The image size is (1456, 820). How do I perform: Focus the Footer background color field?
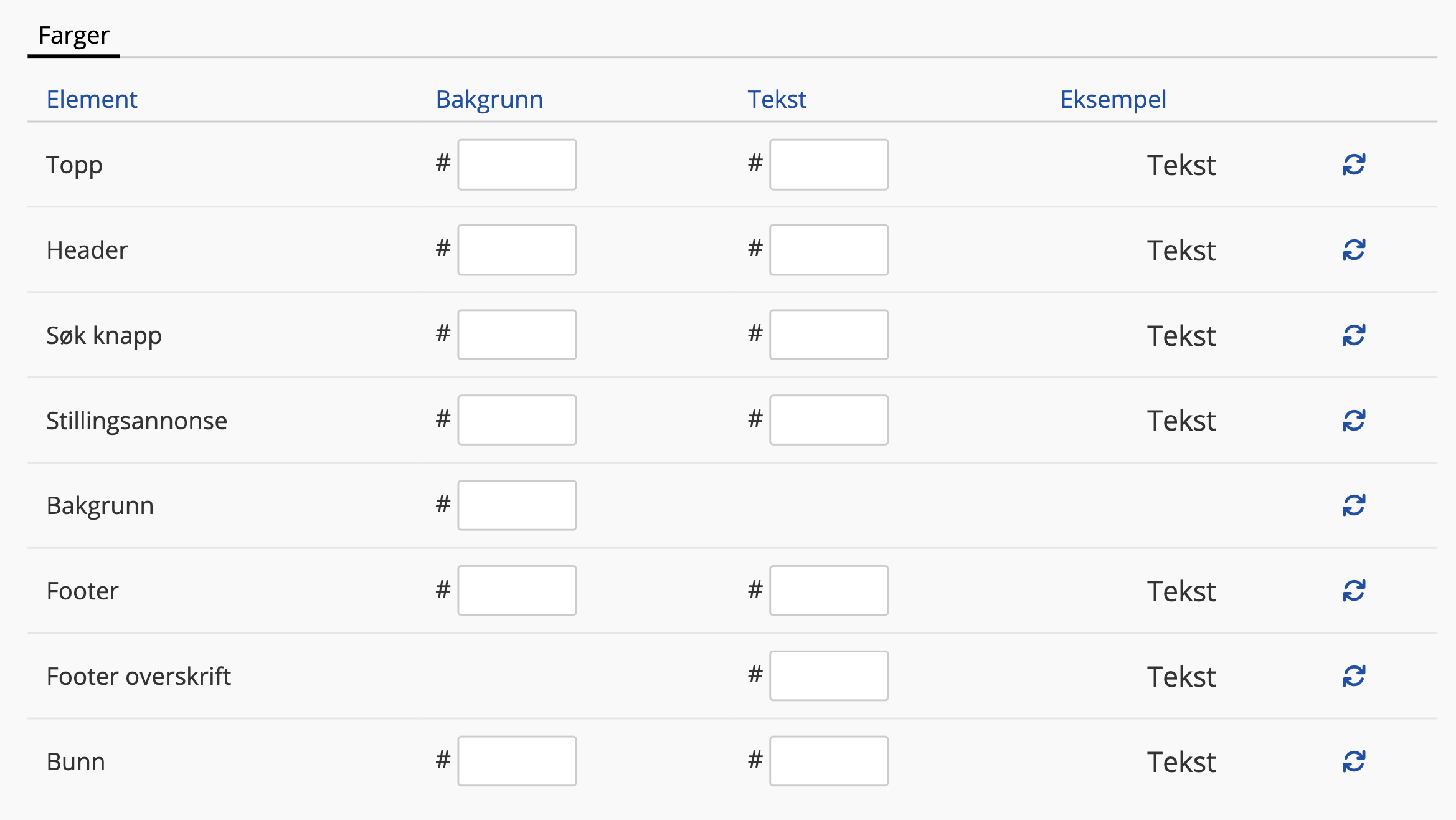(x=517, y=591)
